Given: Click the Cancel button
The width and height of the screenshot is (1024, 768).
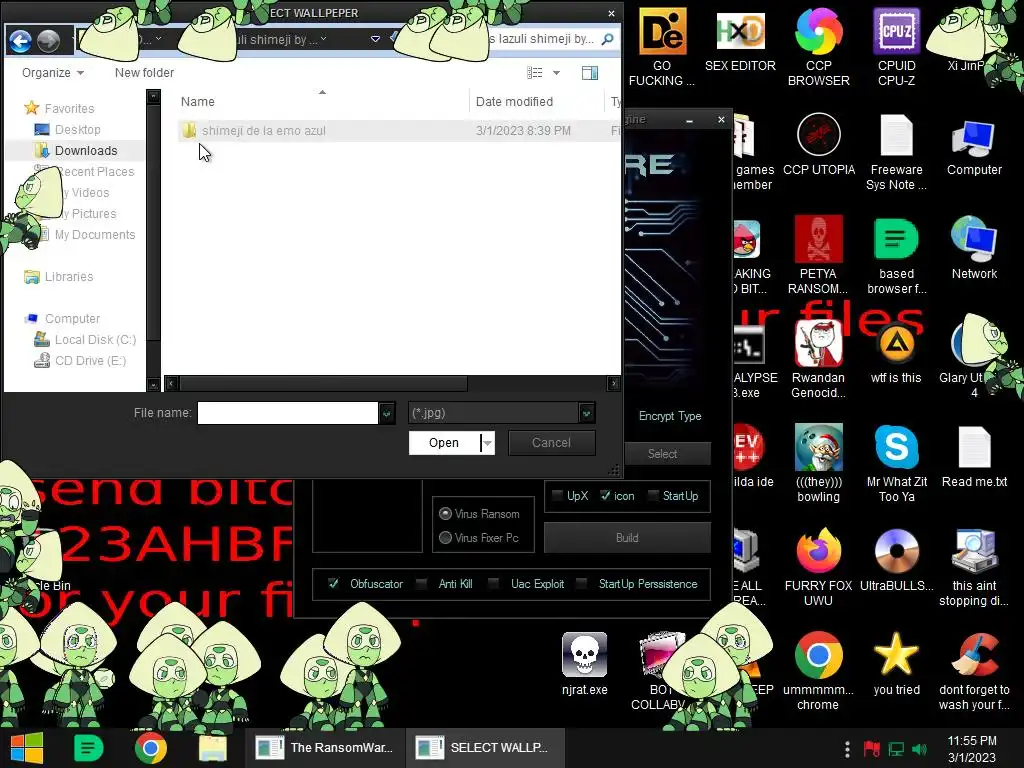Looking at the screenshot, I should (551, 443).
